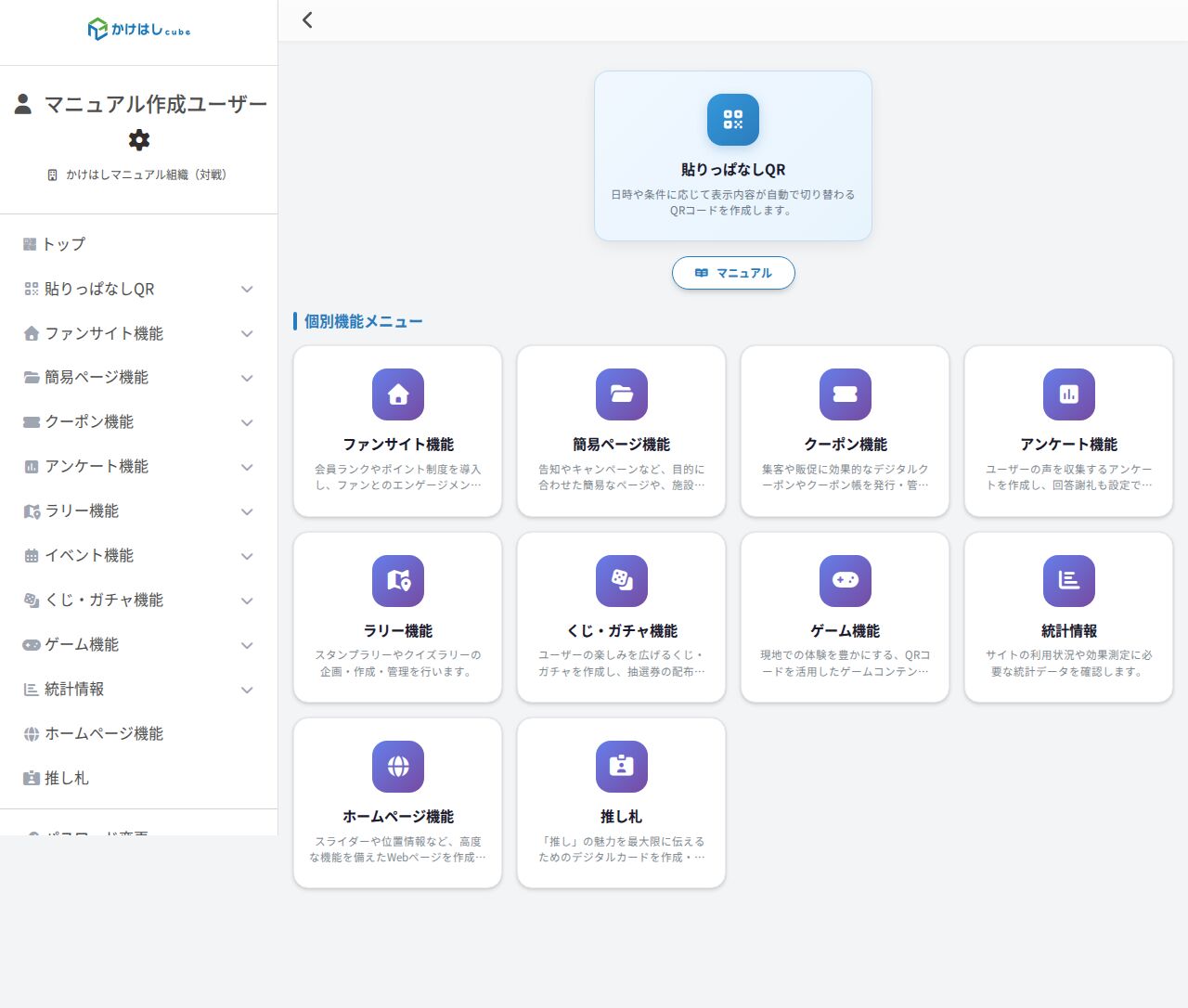Click the ラリー機能 card map icon
Screen dimensions: 1188x1008
398,581
